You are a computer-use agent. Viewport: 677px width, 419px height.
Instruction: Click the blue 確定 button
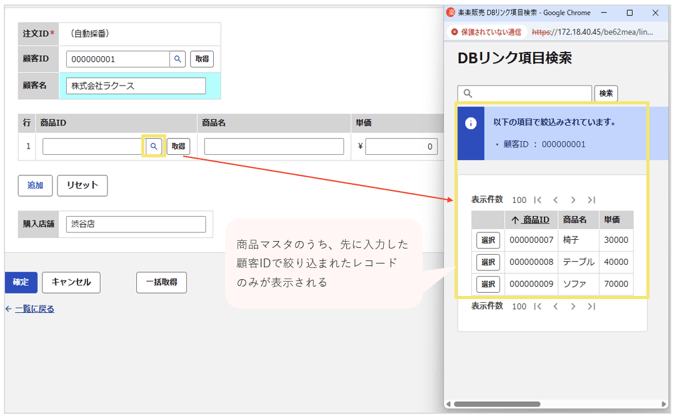point(21,283)
